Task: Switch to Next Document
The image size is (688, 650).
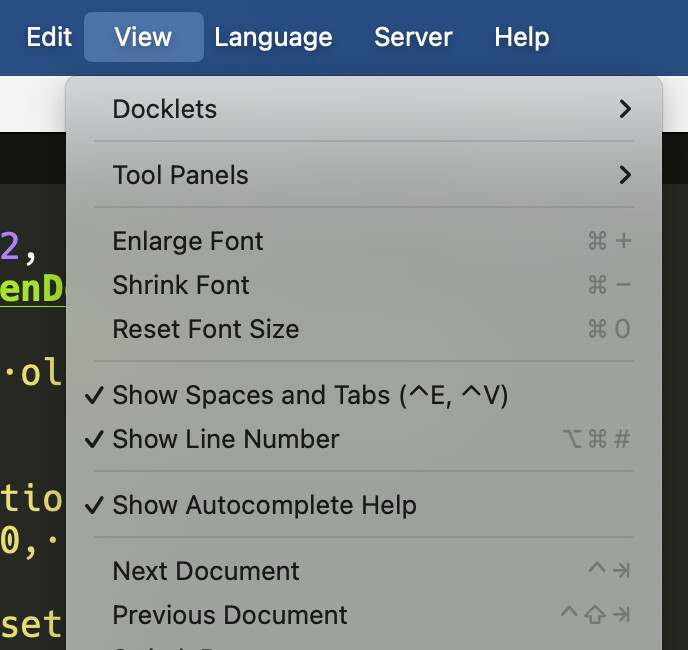Action: pos(206,571)
